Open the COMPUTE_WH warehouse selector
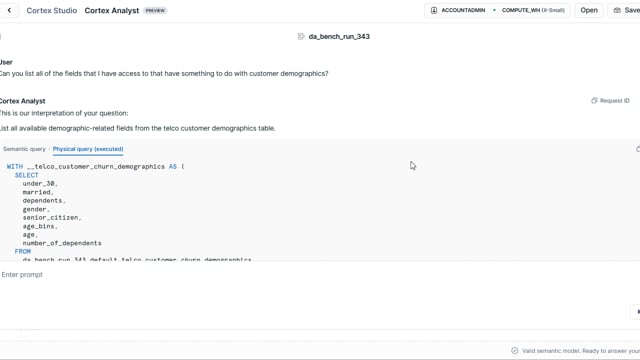 pos(532,10)
